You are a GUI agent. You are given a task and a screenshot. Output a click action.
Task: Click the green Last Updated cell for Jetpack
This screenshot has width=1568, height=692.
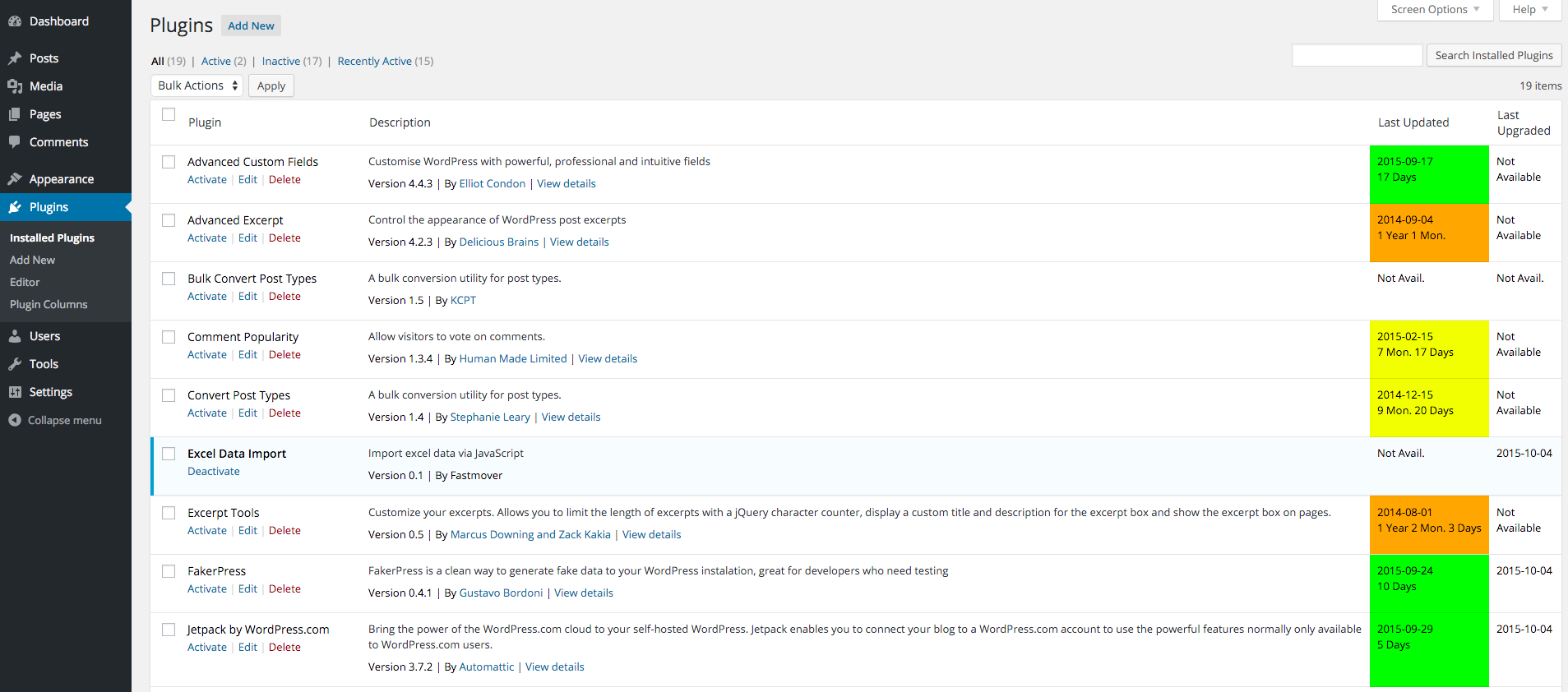tap(1429, 650)
